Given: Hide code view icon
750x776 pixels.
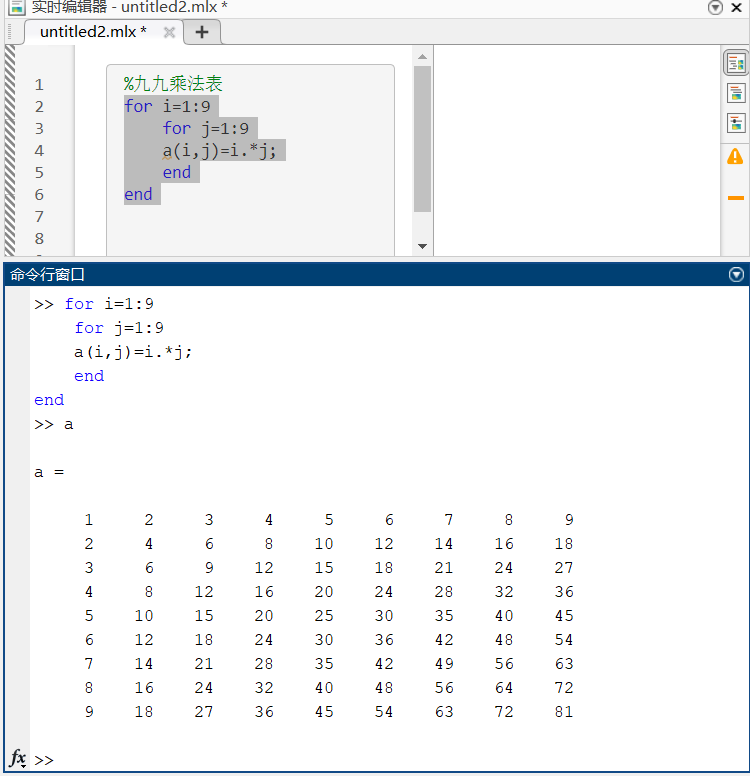Looking at the screenshot, I should click(x=736, y=123).
